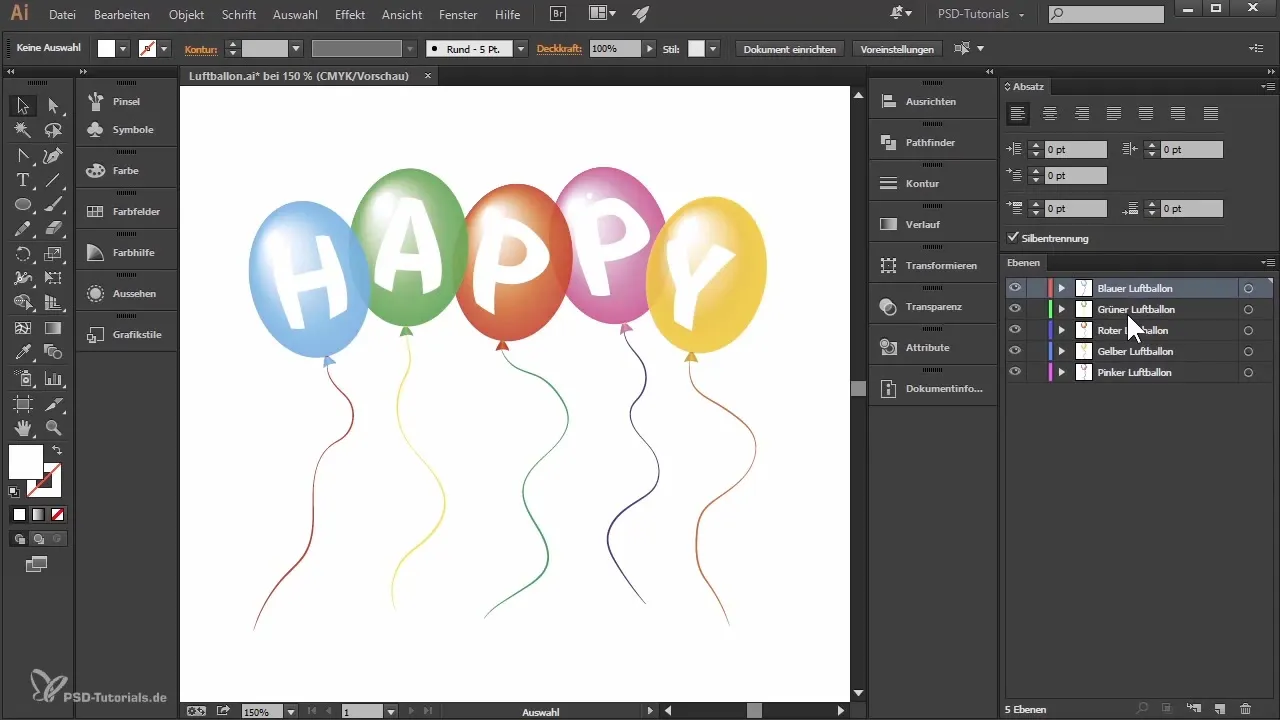Viewport: 1280px width, 720px height.
Task: Click target circle of Pinker Luftballon layer
Action: 1248,372
